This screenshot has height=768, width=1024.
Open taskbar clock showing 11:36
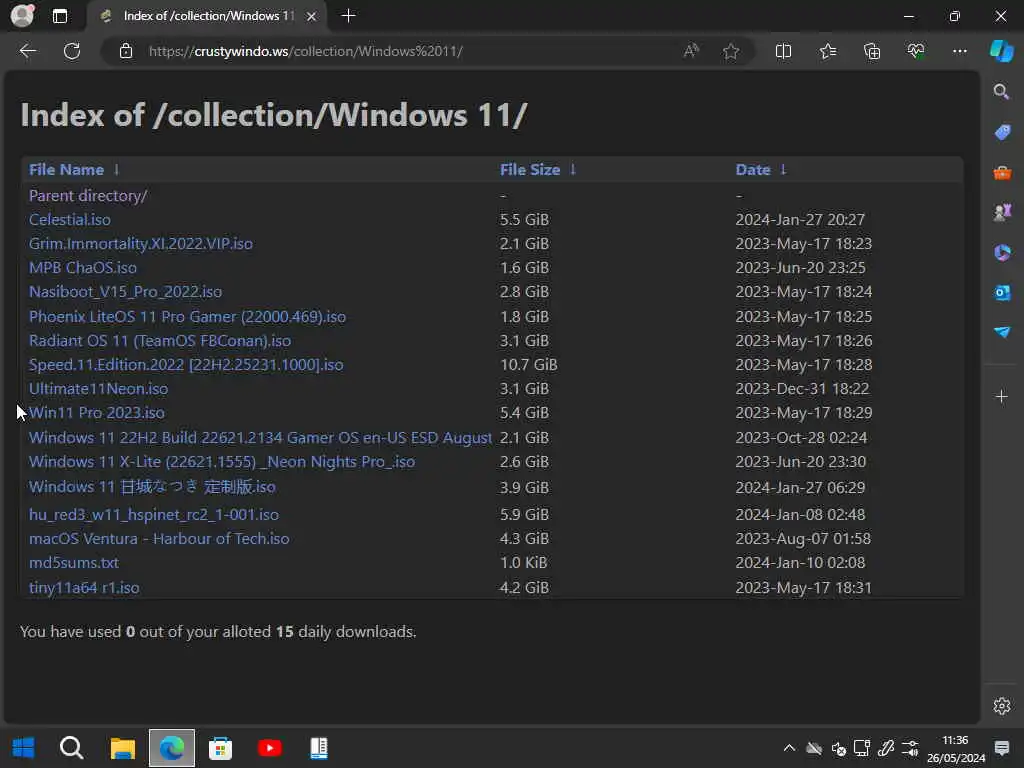(x=955, y=749)
